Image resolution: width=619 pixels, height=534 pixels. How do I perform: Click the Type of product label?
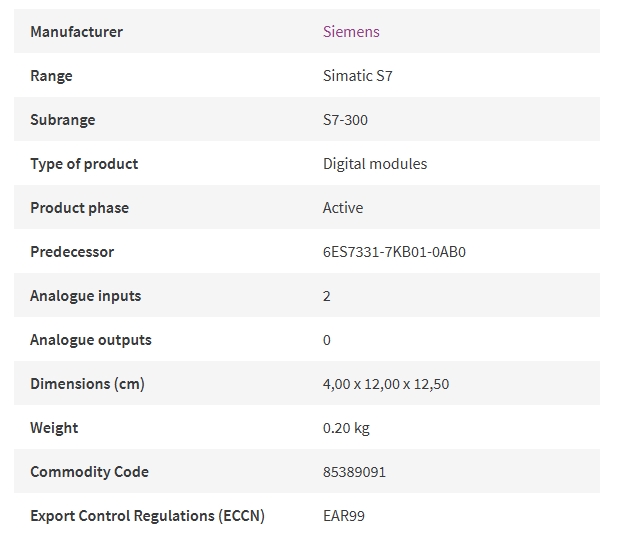84,164
